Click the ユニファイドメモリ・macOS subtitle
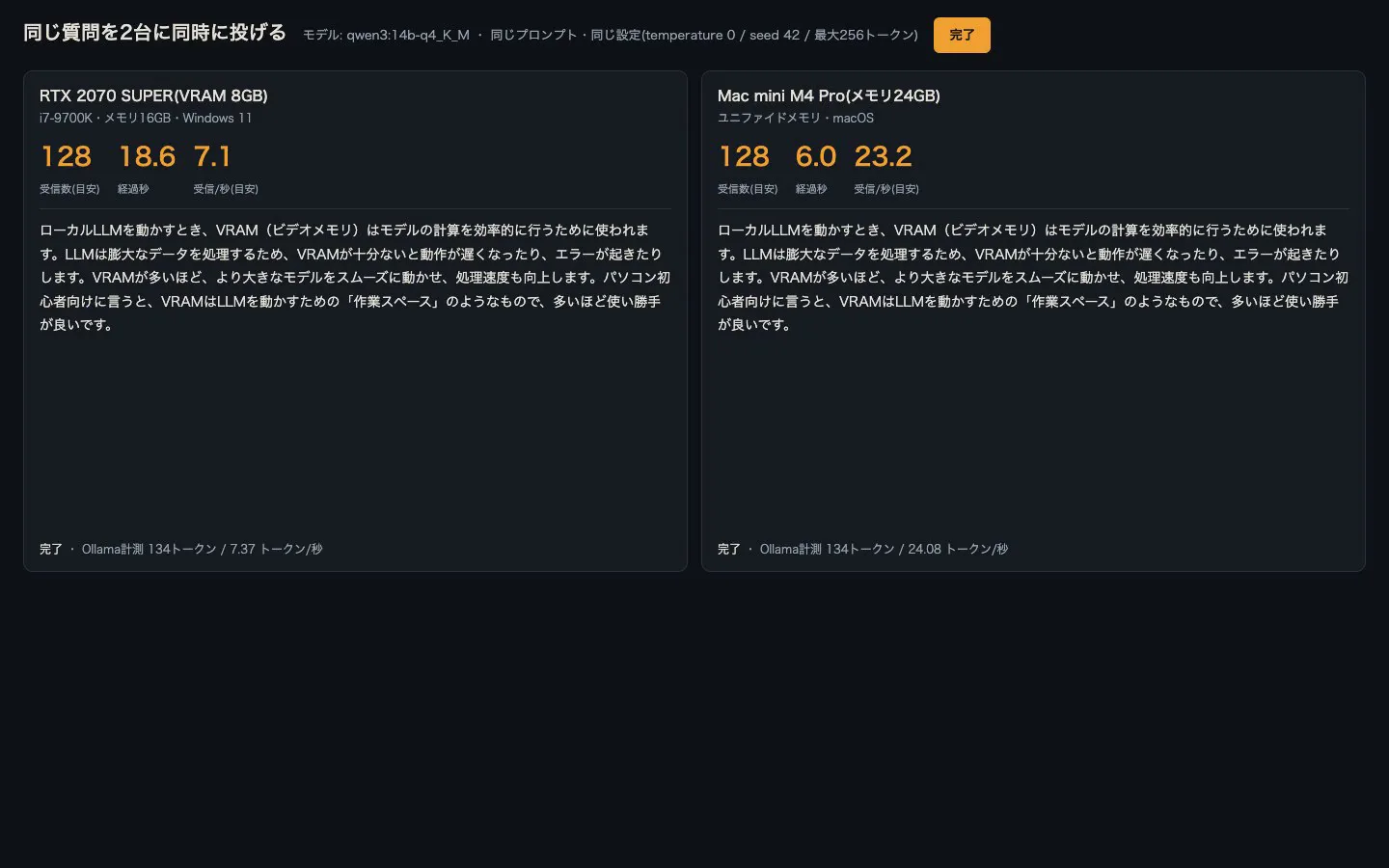This screenshot has height=868, width=1389. (796, 118)
